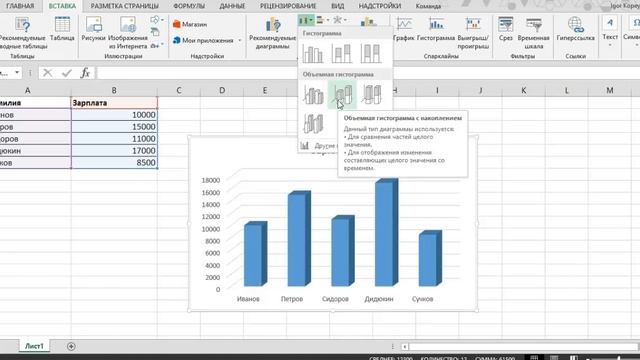Click the Дидюкин bar in the chart
This screenshot has width=640, height=360.
coord(386,232)
